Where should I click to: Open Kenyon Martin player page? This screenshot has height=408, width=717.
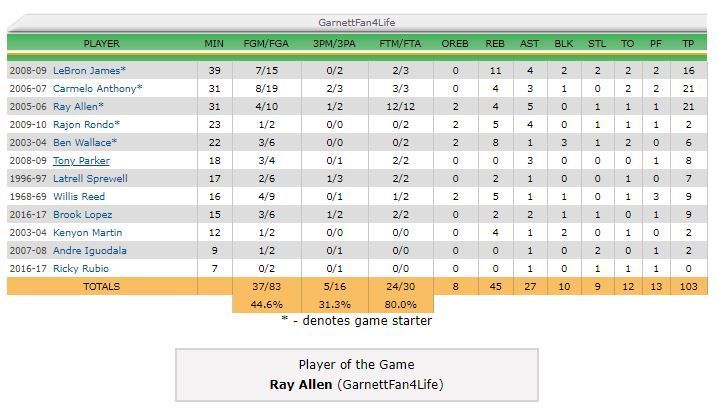tap(87, 232)
